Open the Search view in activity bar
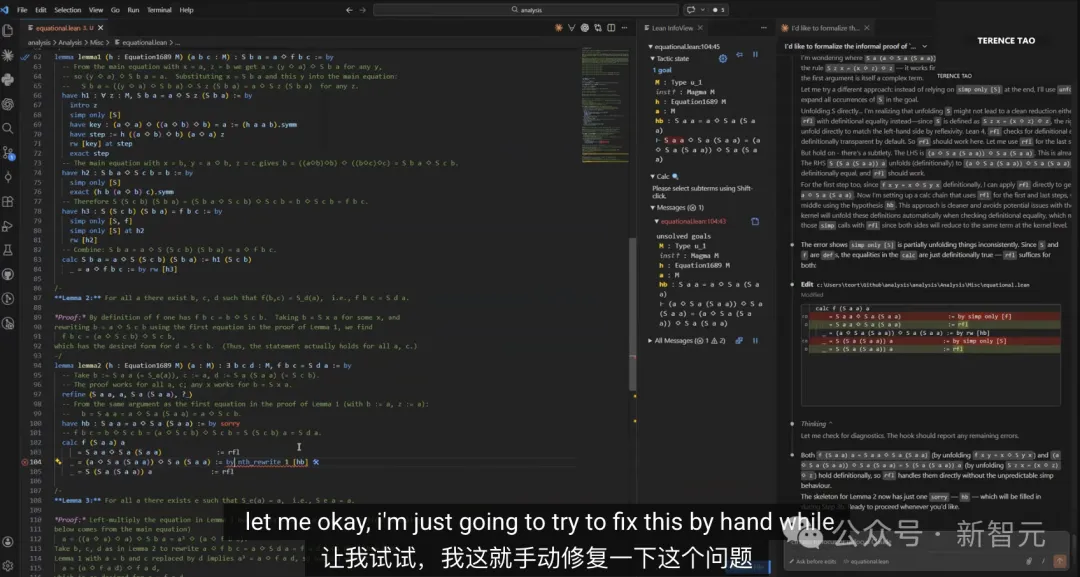 [8, 128]
